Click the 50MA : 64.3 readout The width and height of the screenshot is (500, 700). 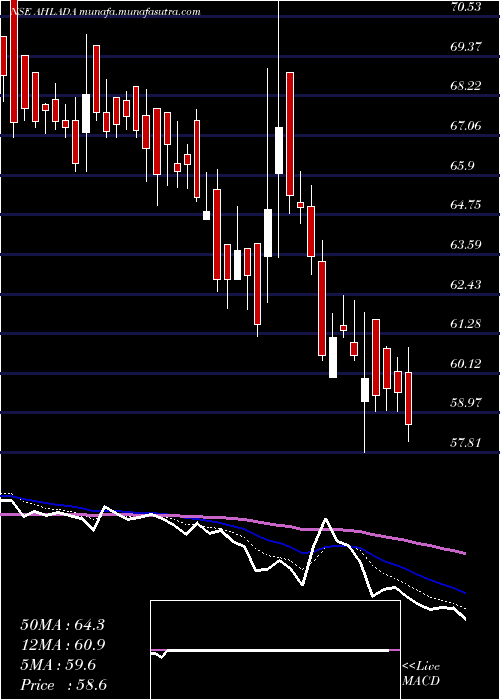pos(62,625)
